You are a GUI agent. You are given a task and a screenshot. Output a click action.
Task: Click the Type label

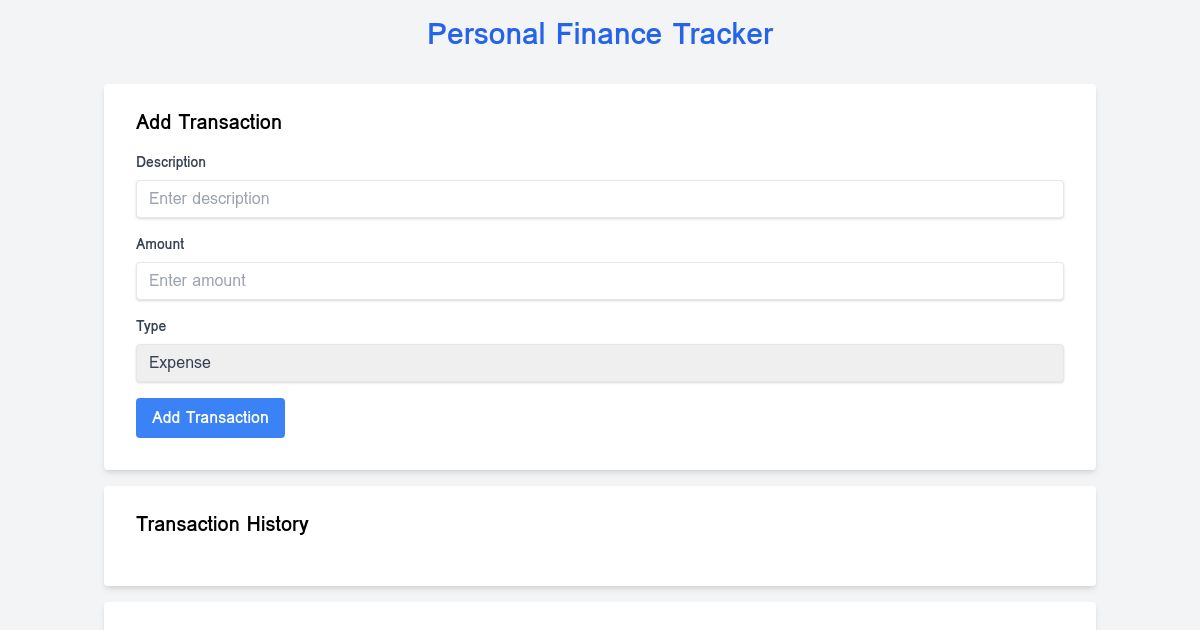(x=151, y=326)
